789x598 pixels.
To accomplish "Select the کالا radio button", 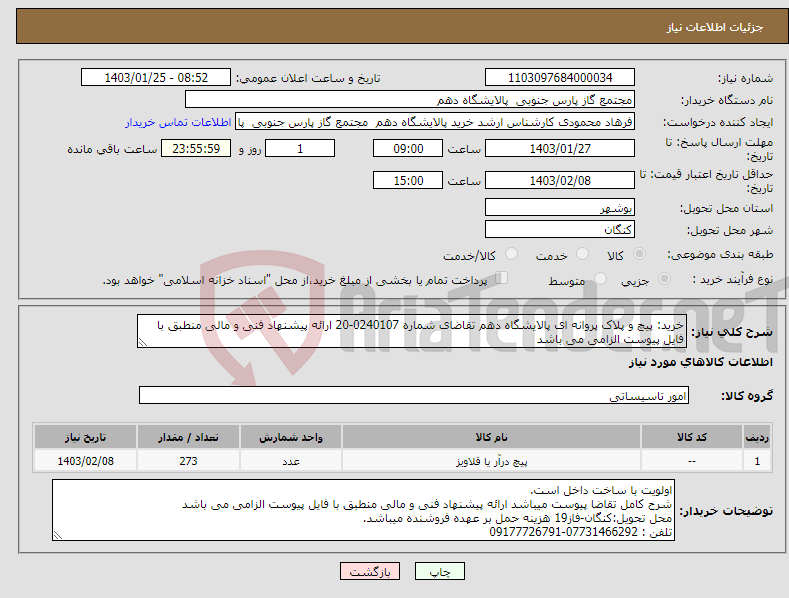I will point(639,254).
